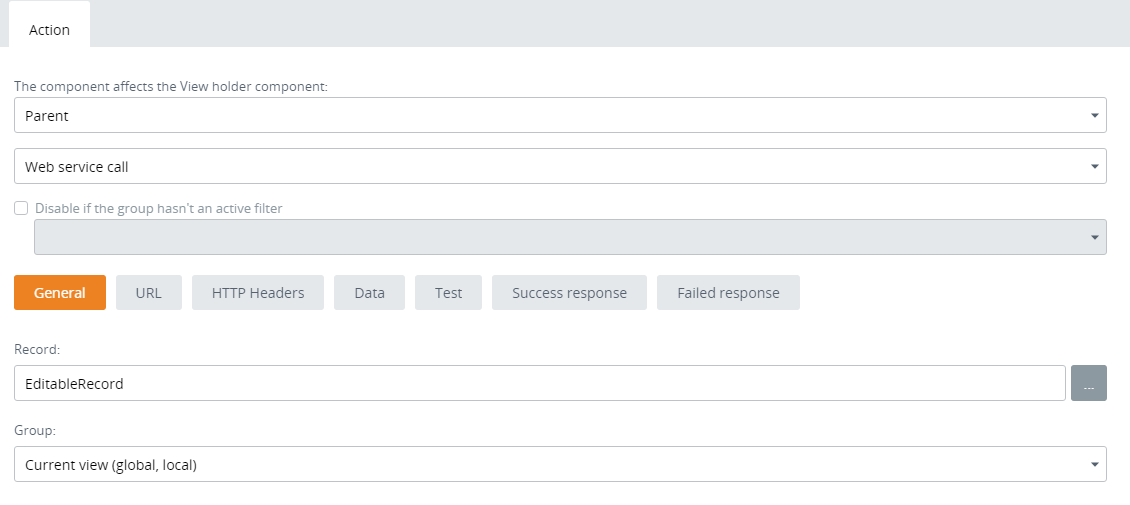Expand the Current view (global, local) dropdown
This screenshot has width=1130, height=505.
(x=550, y=465)
